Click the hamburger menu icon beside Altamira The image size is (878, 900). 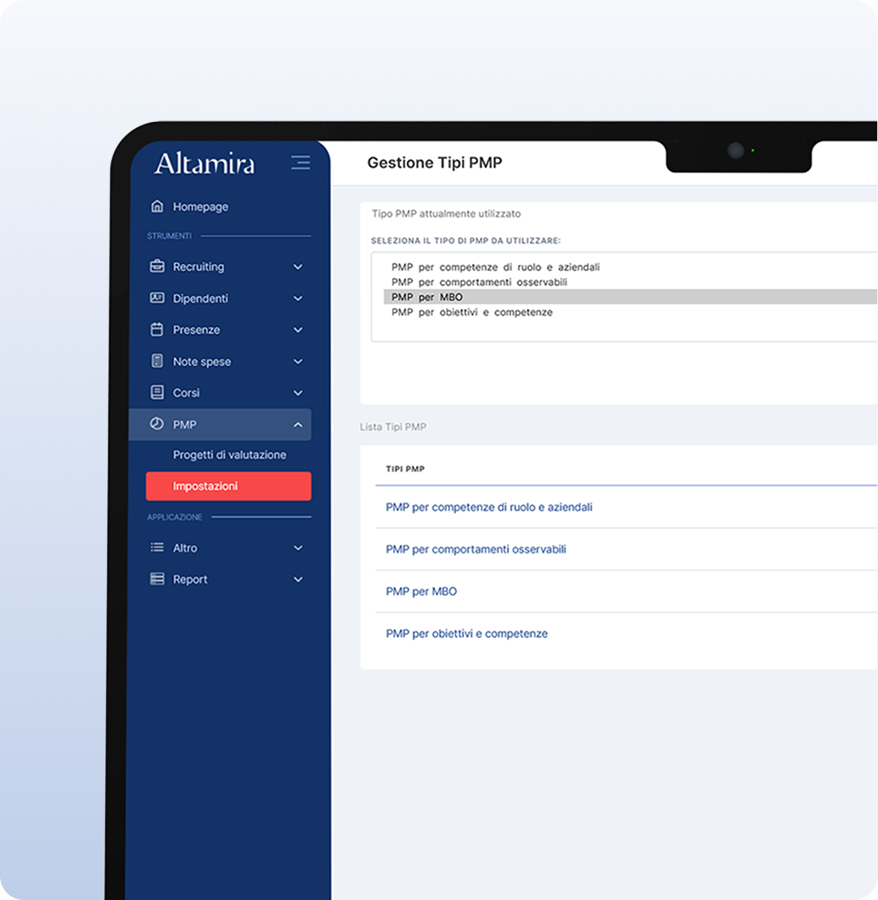coord(300,163)
